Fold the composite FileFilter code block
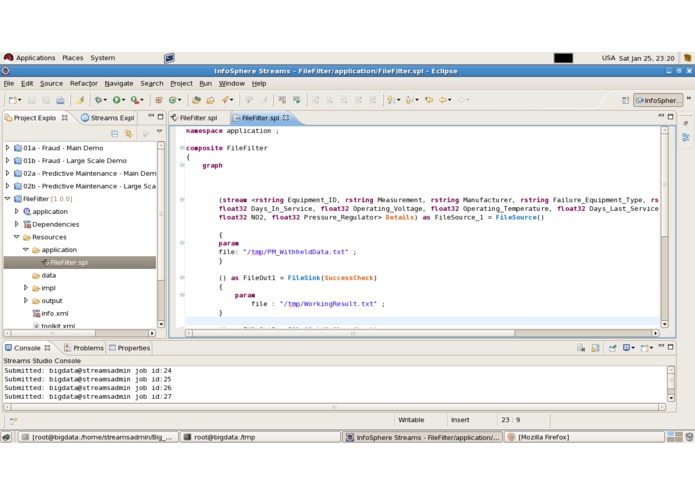The height and width of the screenshot is (494, 695). pos(182,148)
